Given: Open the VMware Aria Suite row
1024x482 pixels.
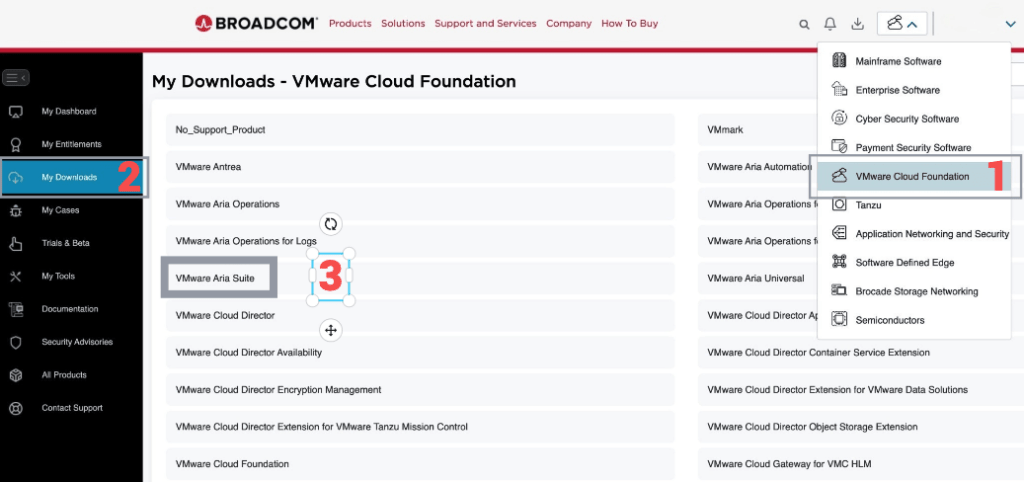Looking at the screenshot, I should coord(420,278).
